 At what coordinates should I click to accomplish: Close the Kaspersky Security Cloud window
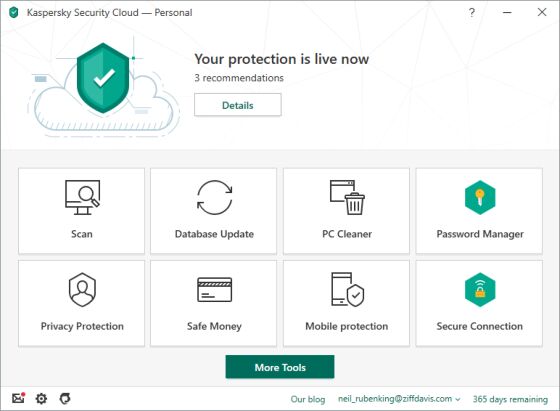click(x=542, y=12)
